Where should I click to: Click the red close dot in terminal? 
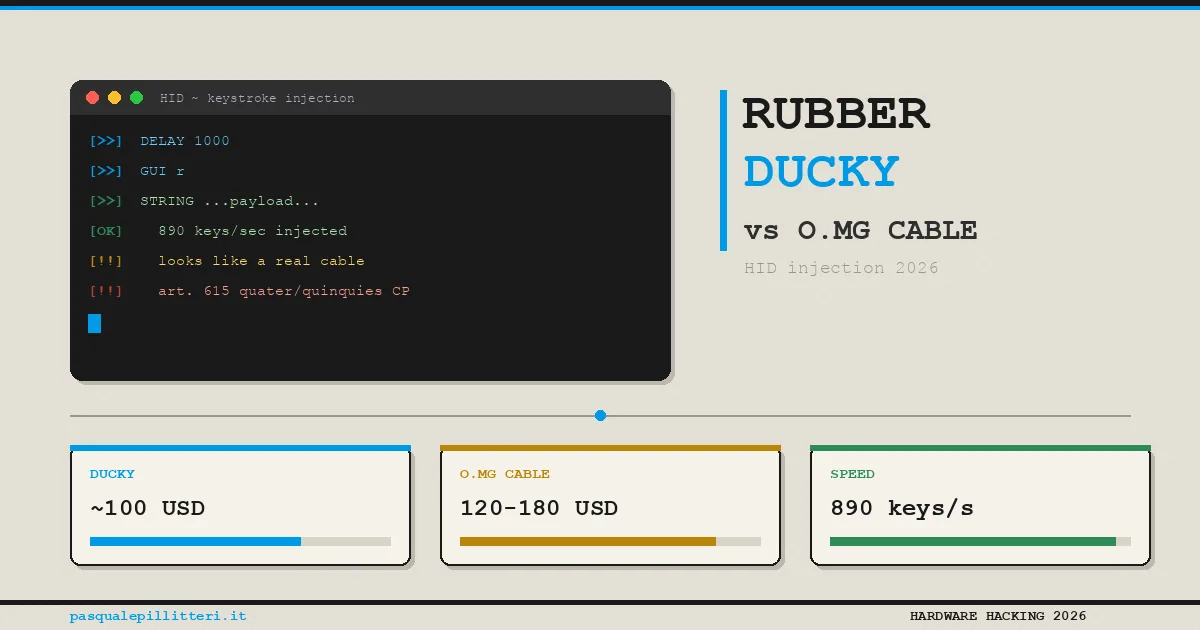click(x=93, y=98)
